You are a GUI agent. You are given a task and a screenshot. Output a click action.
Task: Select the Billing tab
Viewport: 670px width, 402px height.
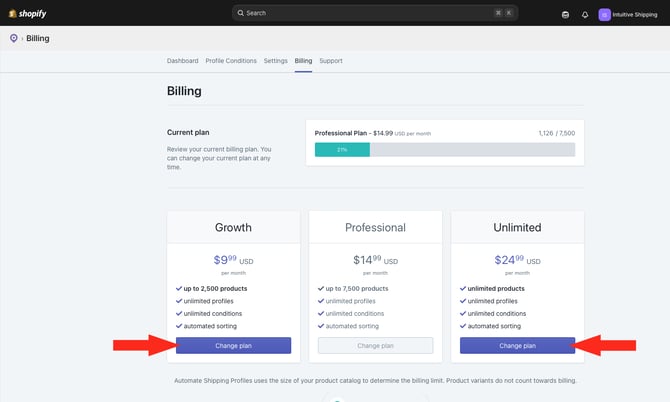click(x=303, y=61)
